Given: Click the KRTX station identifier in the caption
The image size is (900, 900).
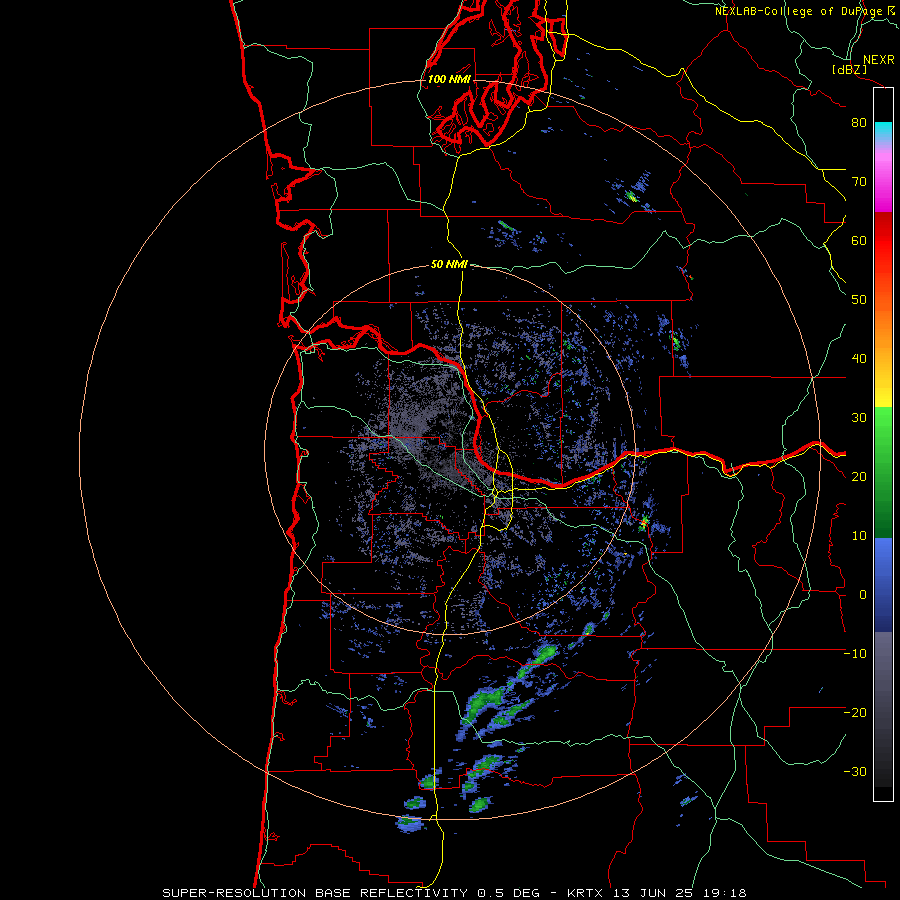Looking at the screenshot, I should click(x=587, y=893).
